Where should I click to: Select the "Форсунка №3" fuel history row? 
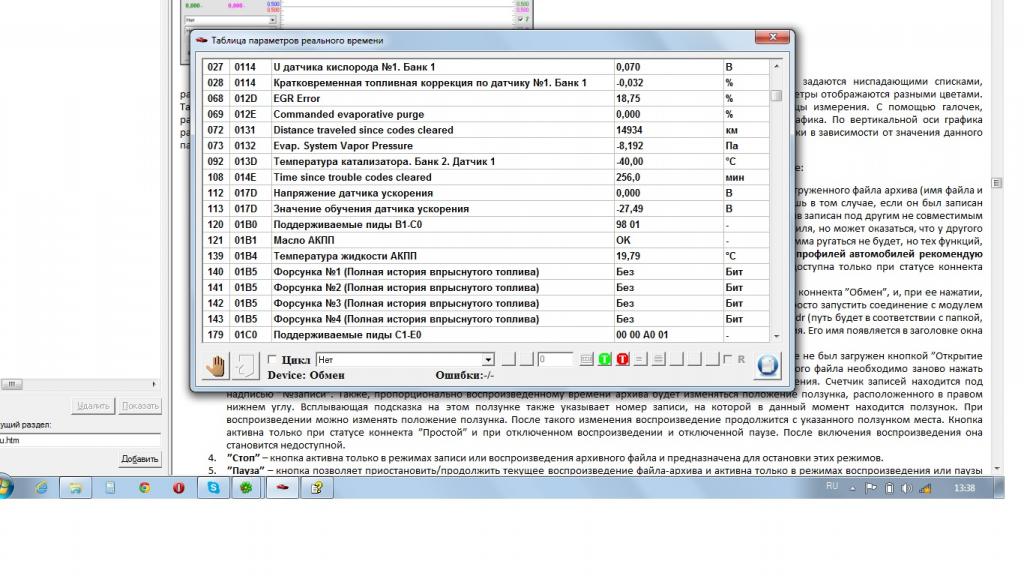[486, 303]
